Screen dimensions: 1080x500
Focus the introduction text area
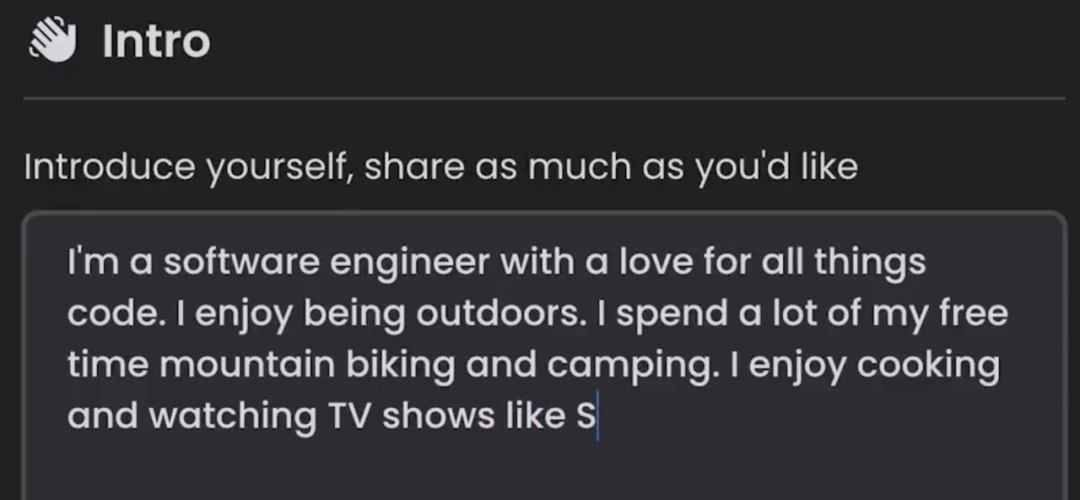(x=545, y=355)
